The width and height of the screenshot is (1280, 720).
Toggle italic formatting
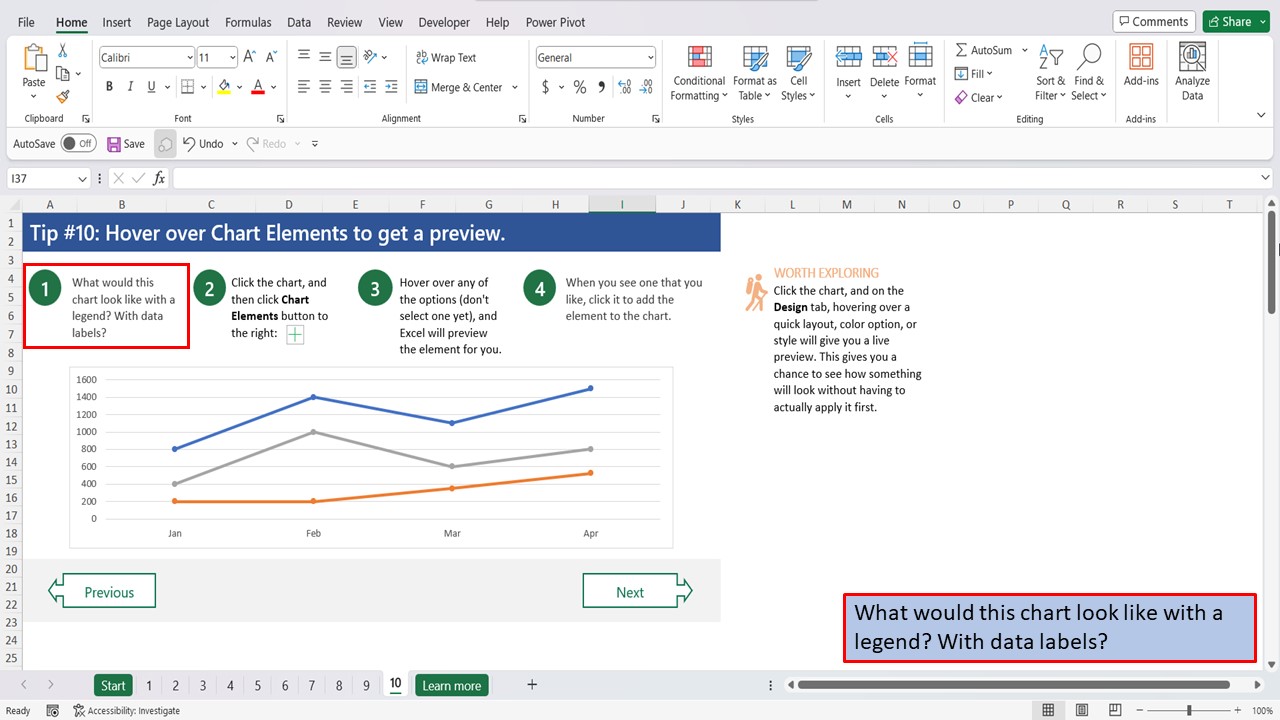pos(130,87)
